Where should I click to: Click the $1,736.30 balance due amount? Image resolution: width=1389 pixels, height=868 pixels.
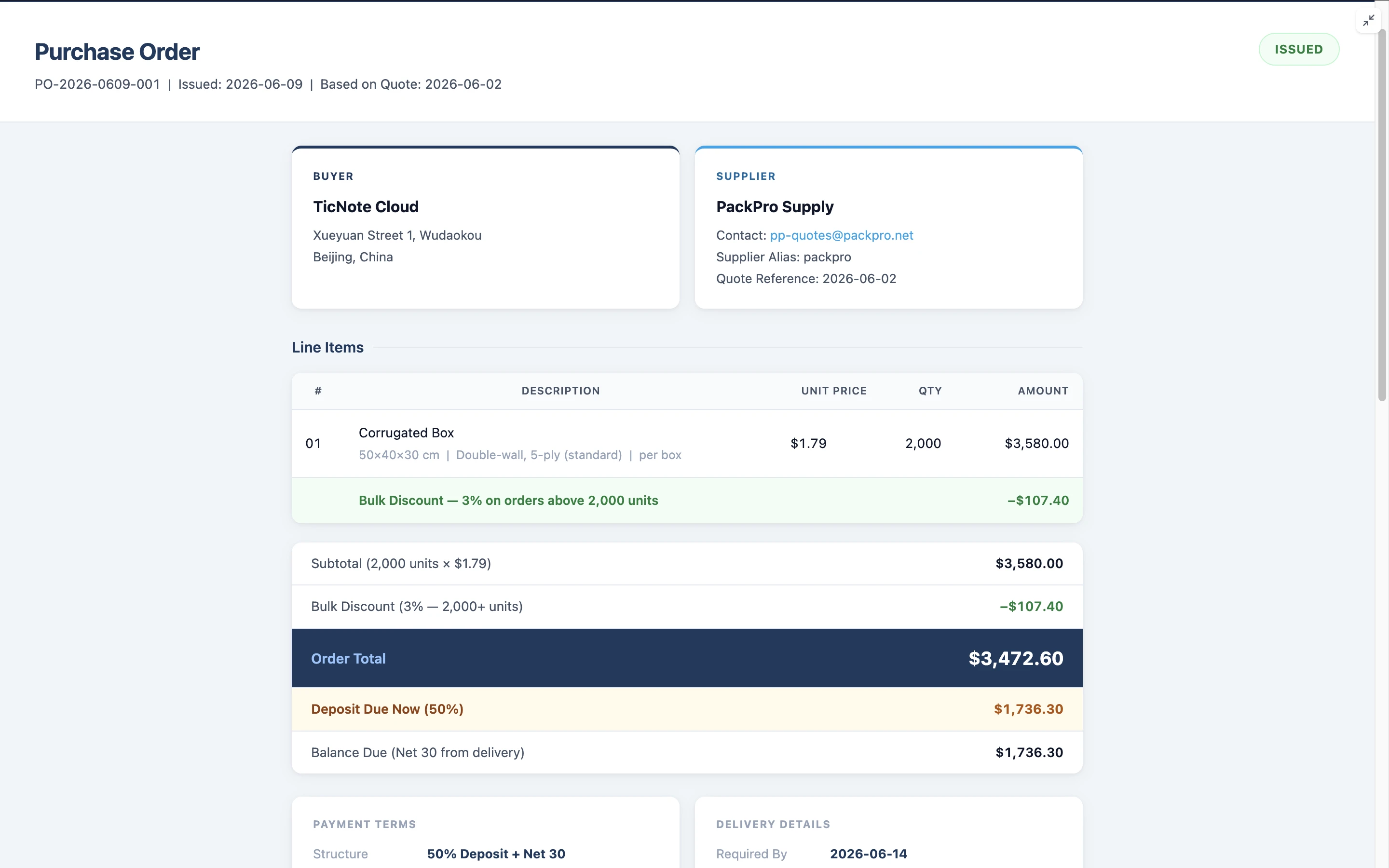[x=1029, y=753]
